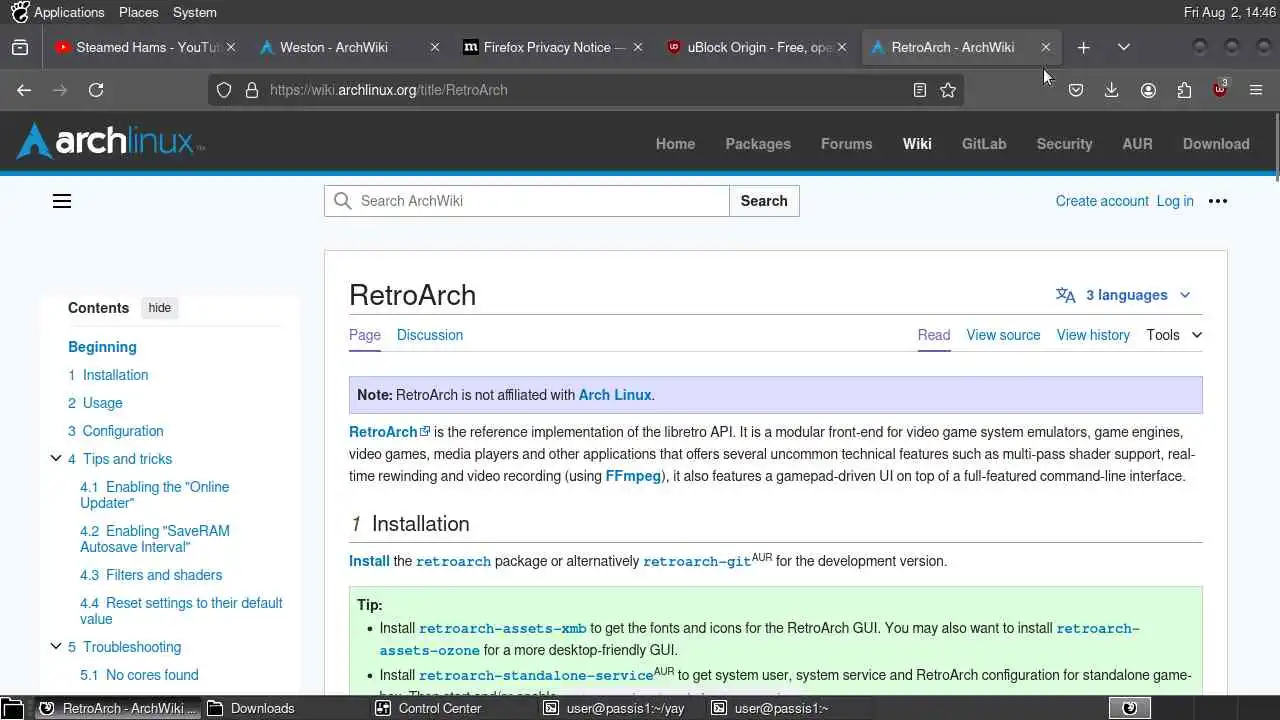Open the Tools dropdown menu
Viewport: 1280px width, 720px height.
(x=1174, y=335)
